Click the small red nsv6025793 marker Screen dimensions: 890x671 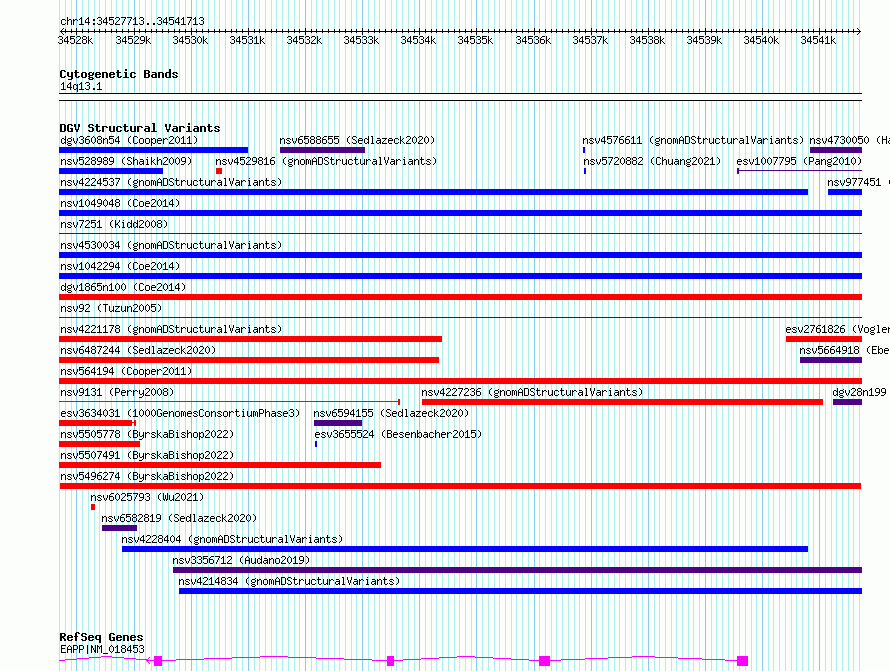(93, 507)
